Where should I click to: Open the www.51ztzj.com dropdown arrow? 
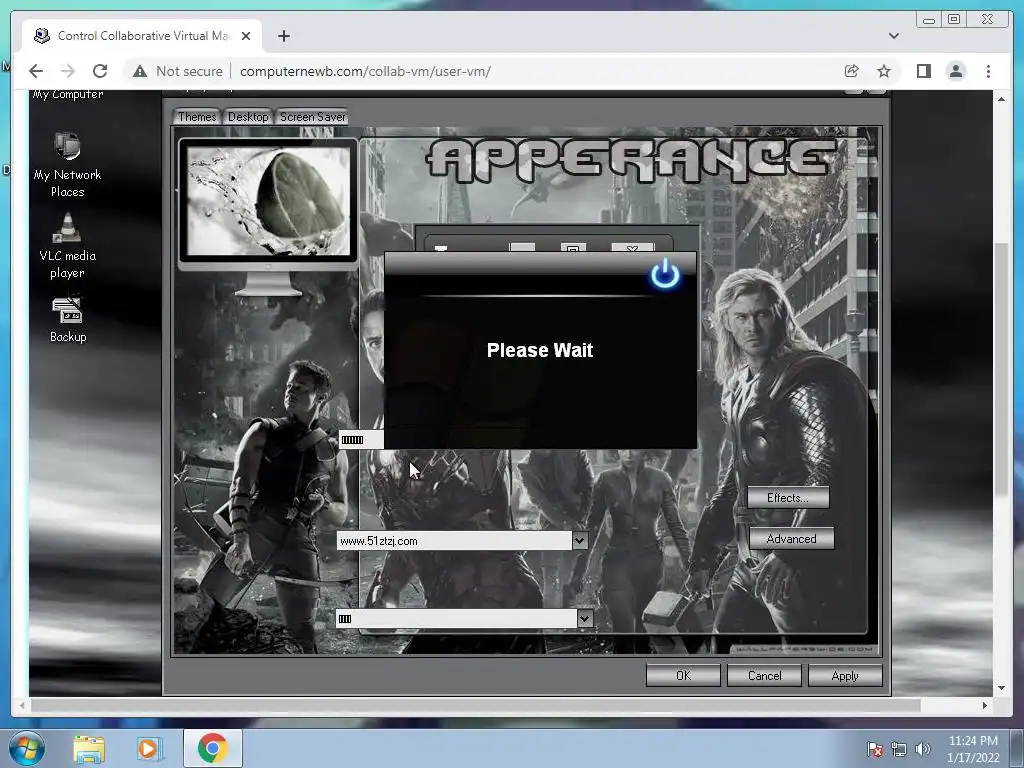point(579,540)
